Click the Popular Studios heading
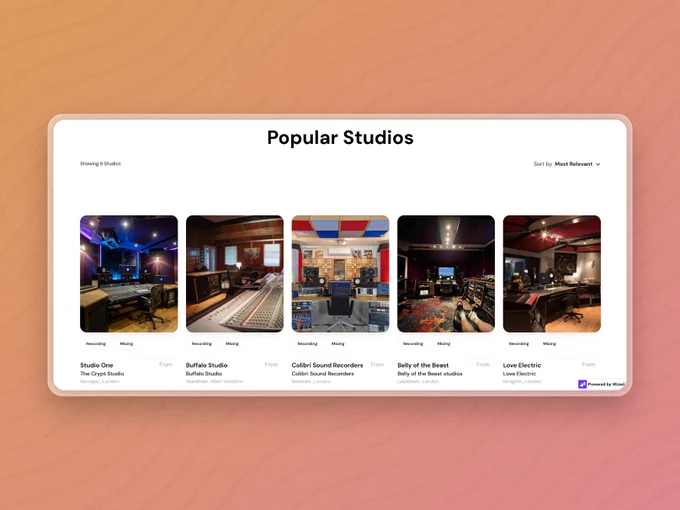 [340, 137]
